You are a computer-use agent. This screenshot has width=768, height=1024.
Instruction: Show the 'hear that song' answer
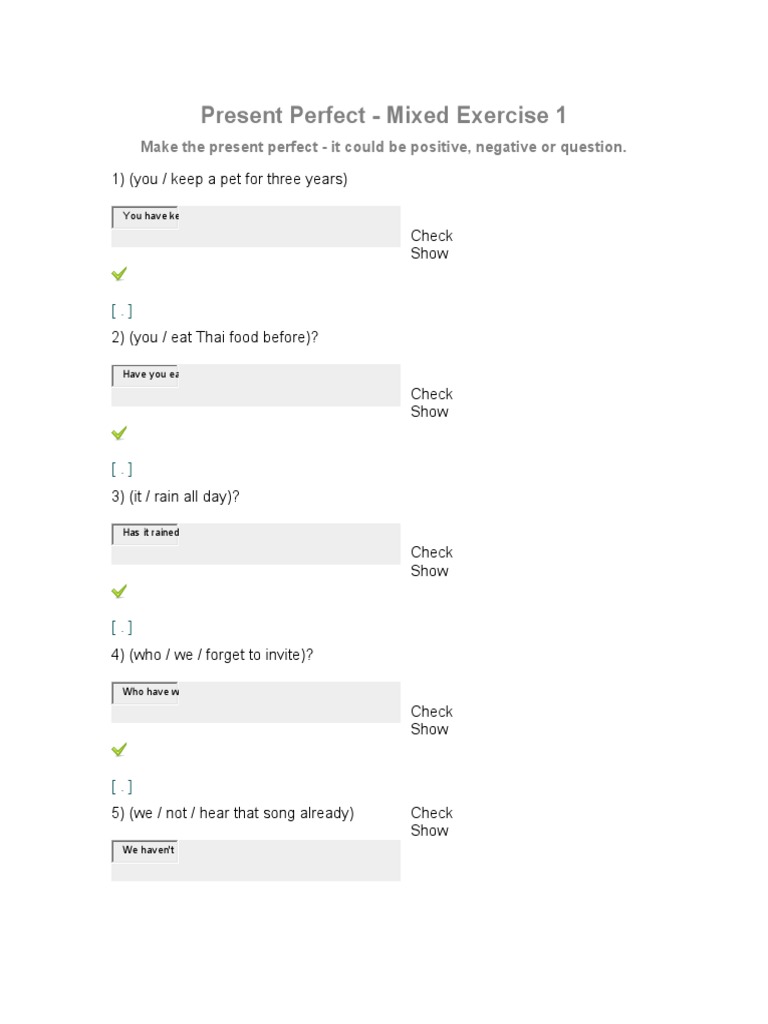point(429,831)
